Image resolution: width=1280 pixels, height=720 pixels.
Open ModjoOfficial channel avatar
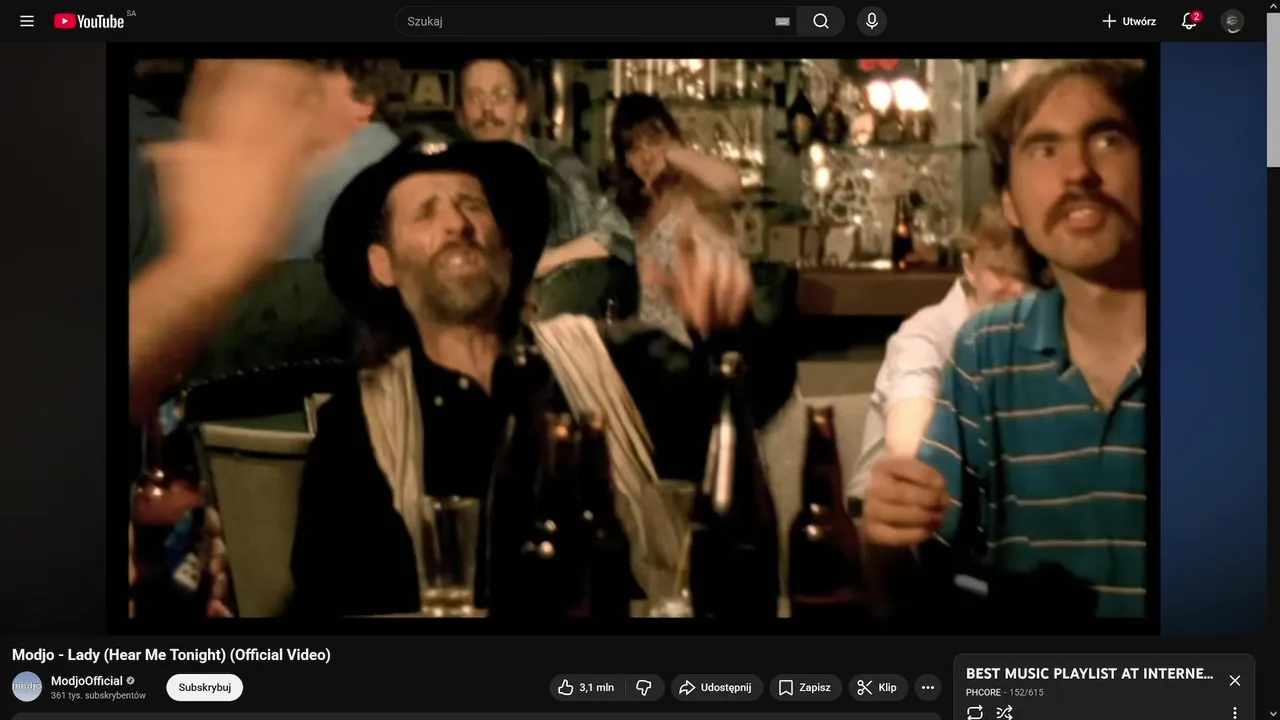tap(27, 687)
